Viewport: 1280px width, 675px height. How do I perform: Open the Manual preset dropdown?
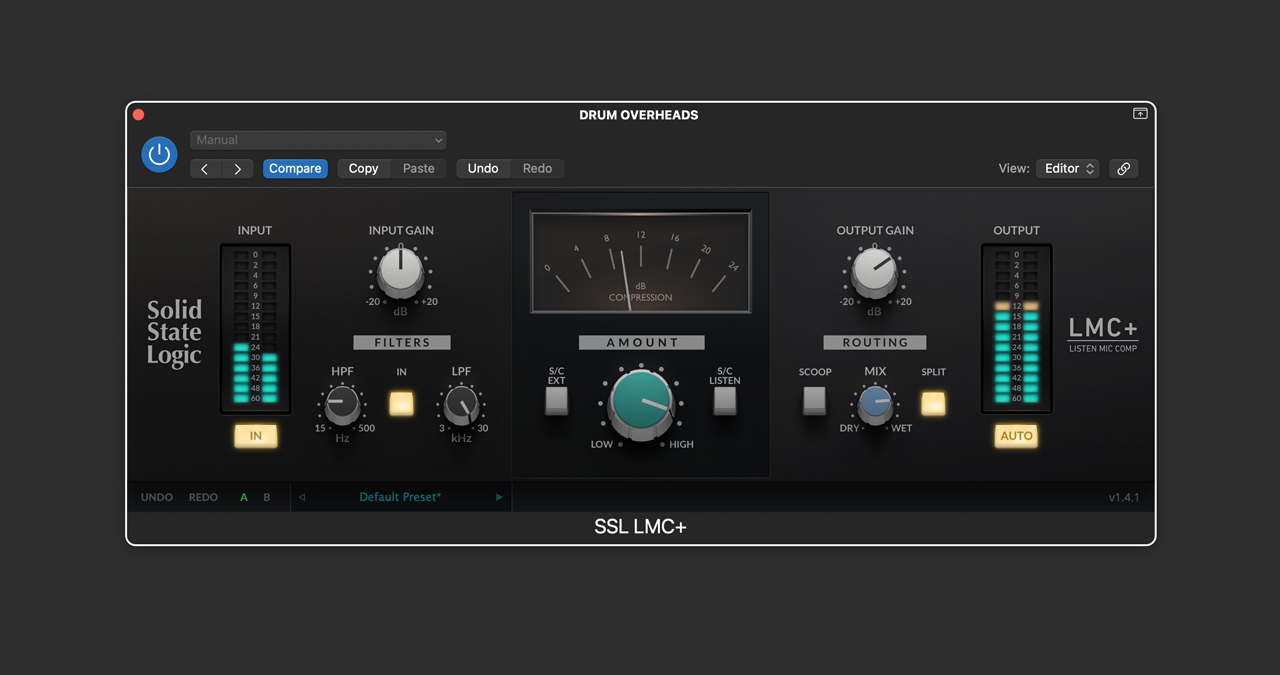(318, 140)
